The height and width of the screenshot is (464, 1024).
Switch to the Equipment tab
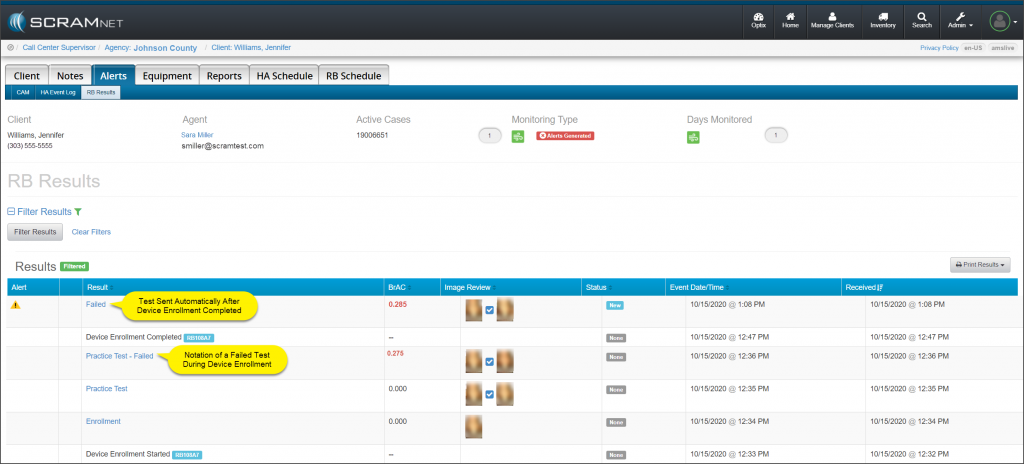tap(167, 75)
